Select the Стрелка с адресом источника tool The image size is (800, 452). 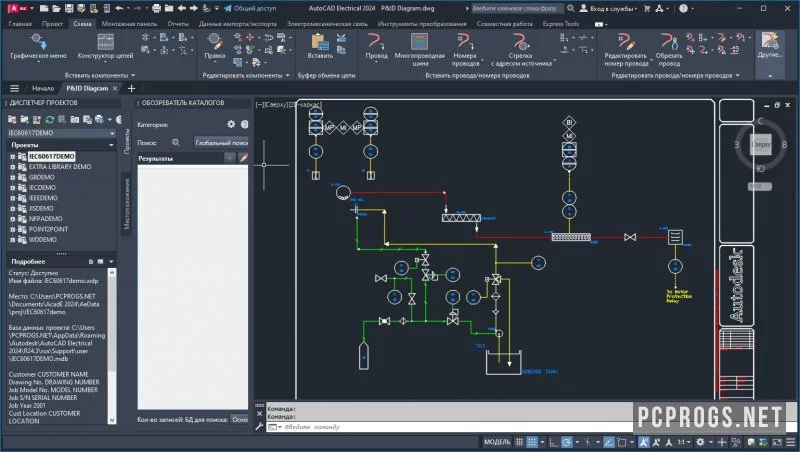[521, 49]
